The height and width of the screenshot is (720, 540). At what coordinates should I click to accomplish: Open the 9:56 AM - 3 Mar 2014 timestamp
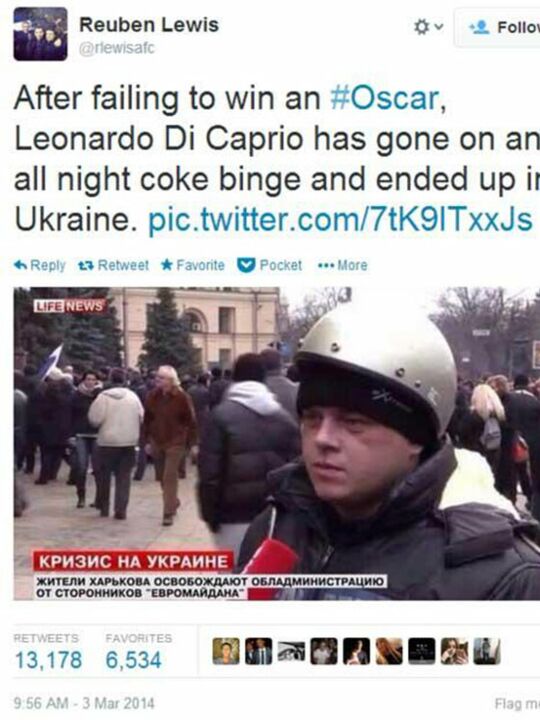click(x=84, y=703)
